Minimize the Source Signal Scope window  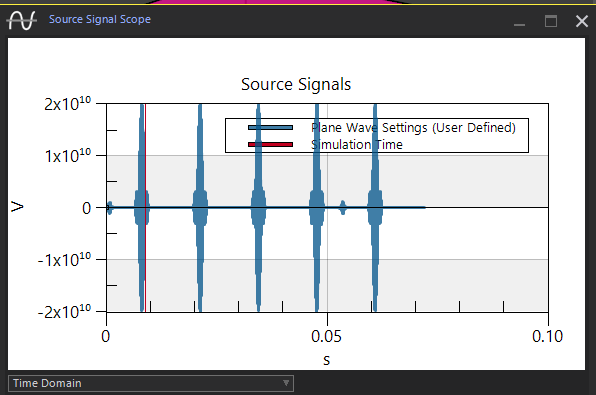point(519,21)
